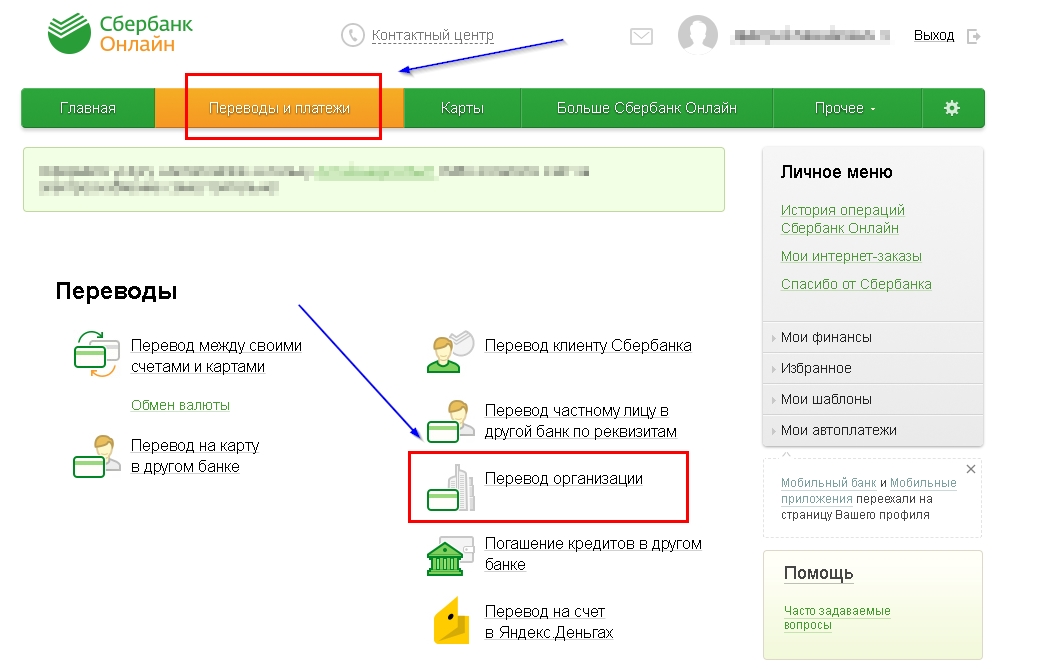Screen dimensions: 1061x669
Task: Click the logout door icon
Action: 974,36
